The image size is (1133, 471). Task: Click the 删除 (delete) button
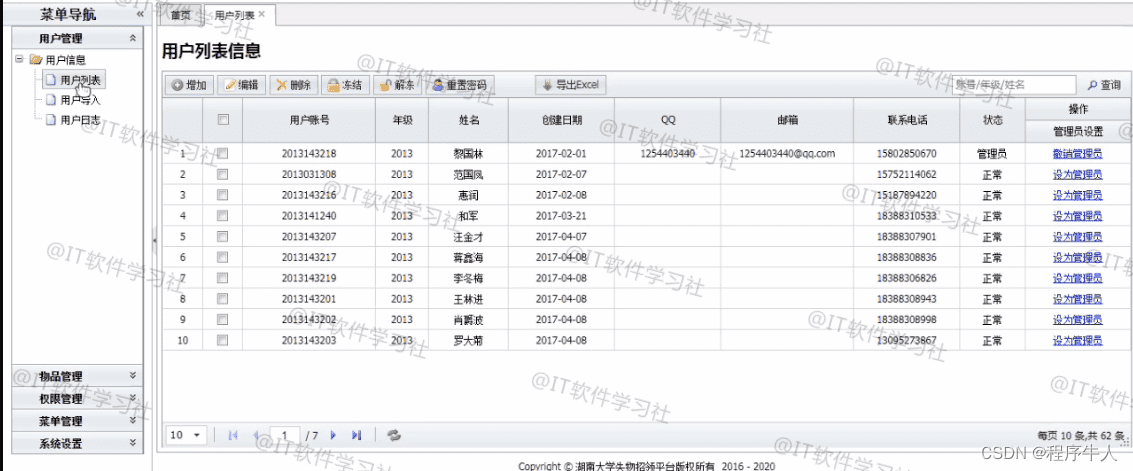point(293,85)
